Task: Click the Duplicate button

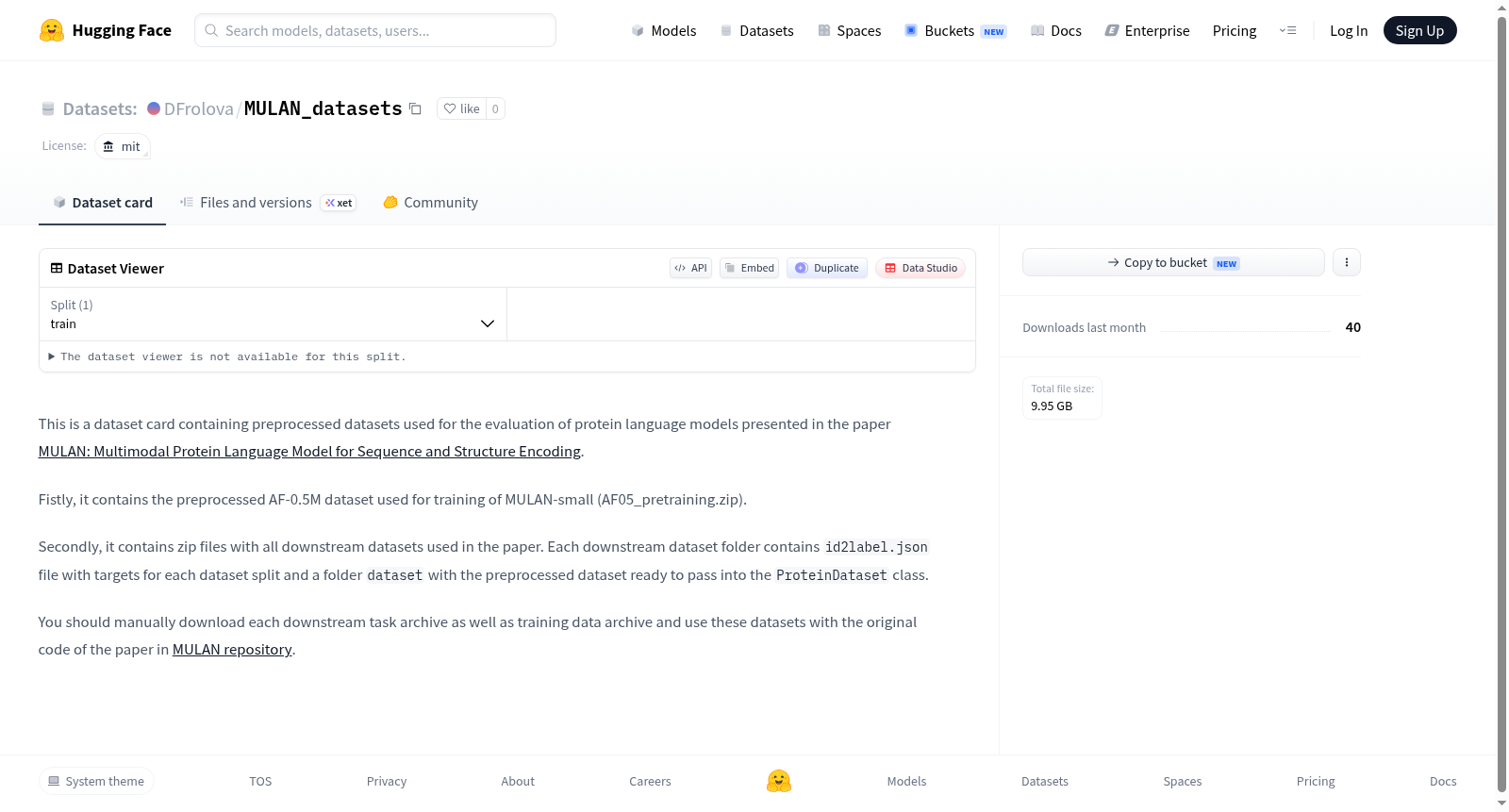Action: pos(827,268)
